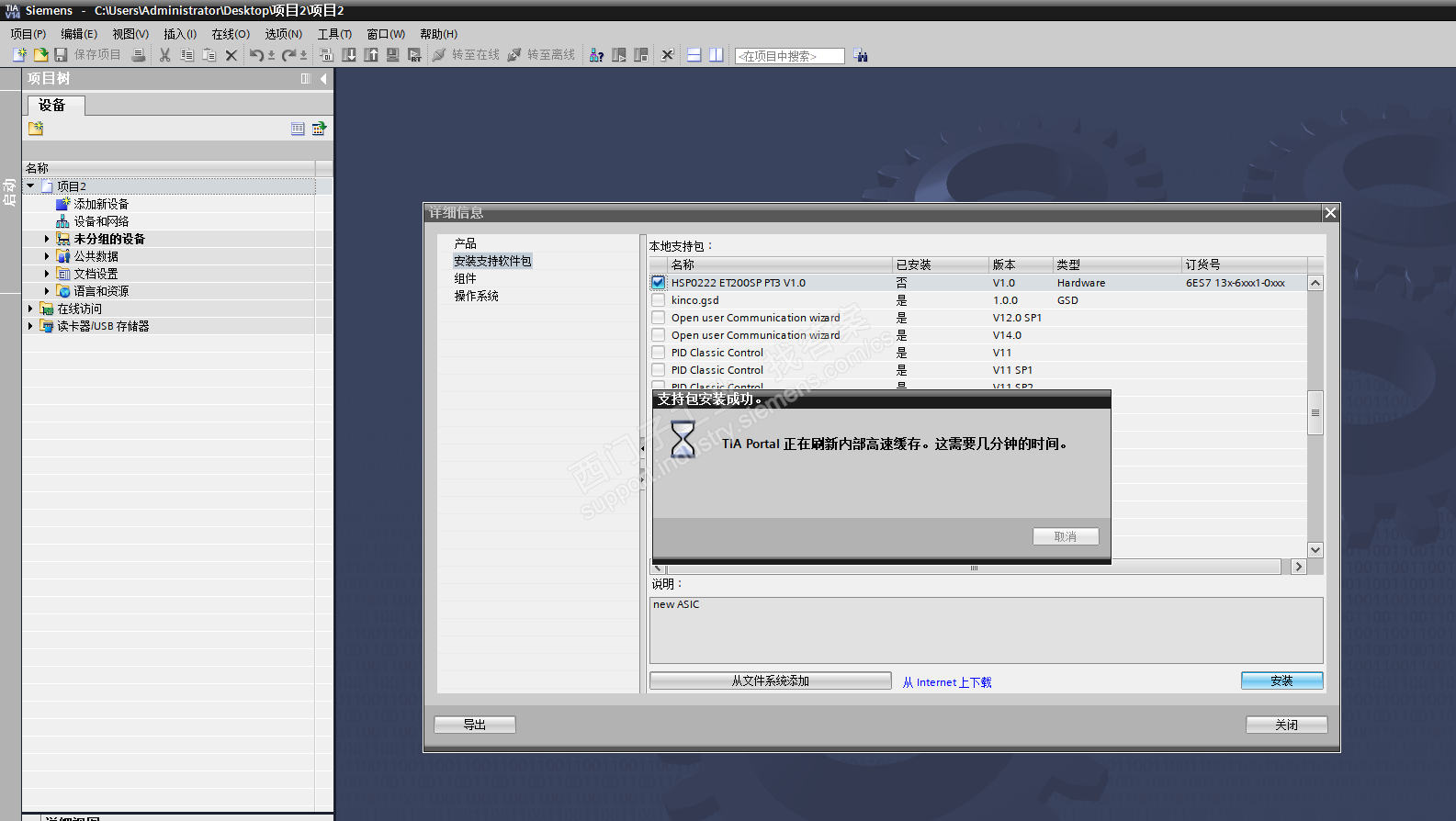Select 设备和网络 in the project tree
Viewport: 1456px width, 821px height.
(x=101, y=221)
